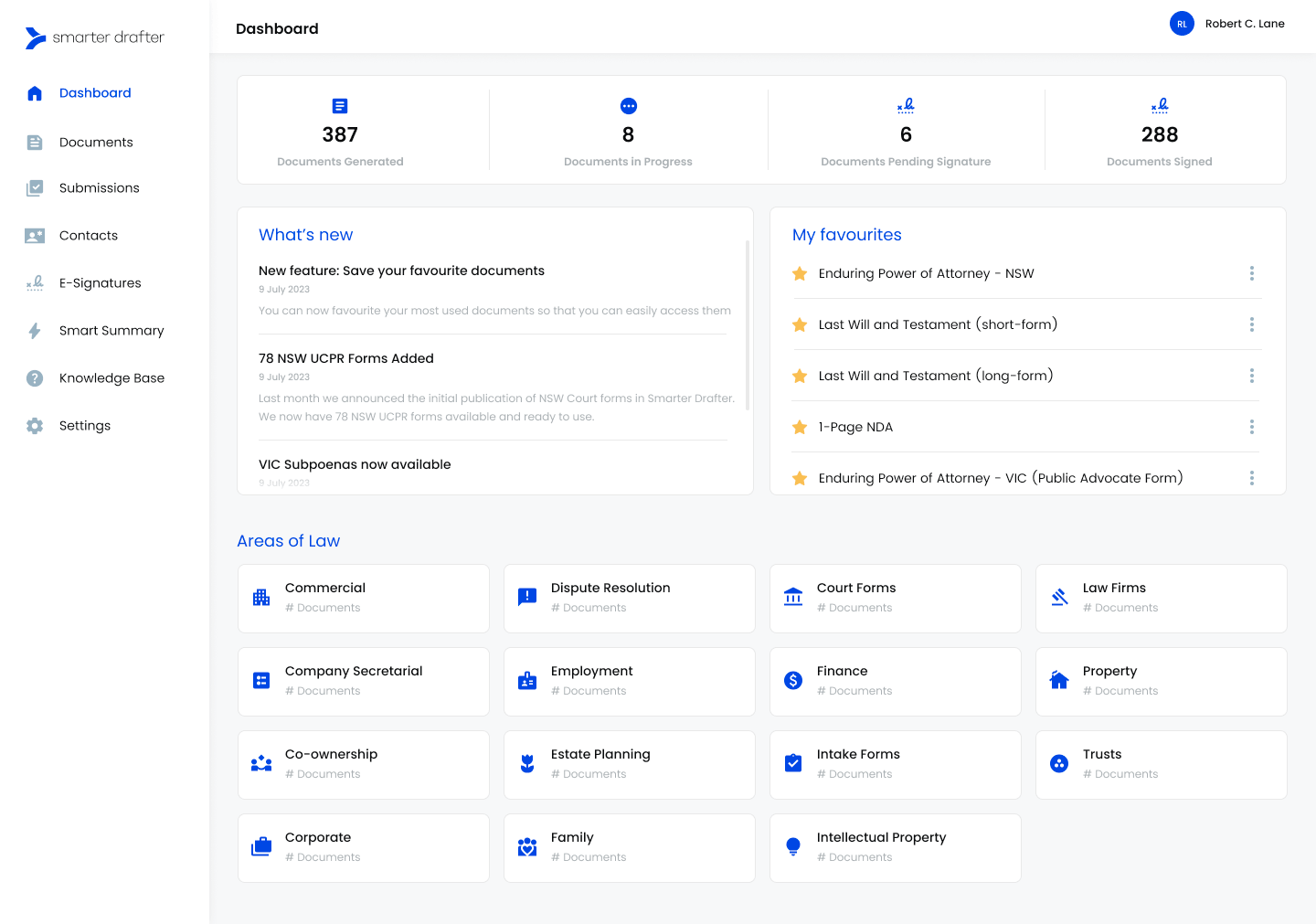Open the Intellectual Property category card
This screenshot has width=1316, height=924.
(x=895, y=847)
